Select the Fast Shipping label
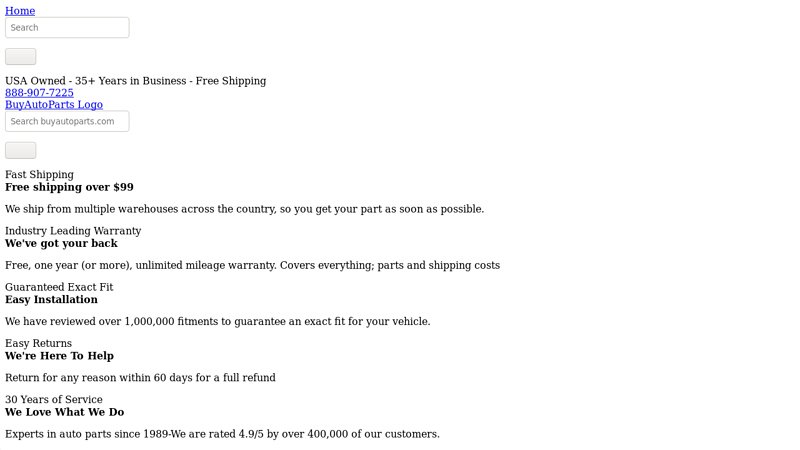The height and width of the screenshot is (450, 800). (x=39, y=175)
